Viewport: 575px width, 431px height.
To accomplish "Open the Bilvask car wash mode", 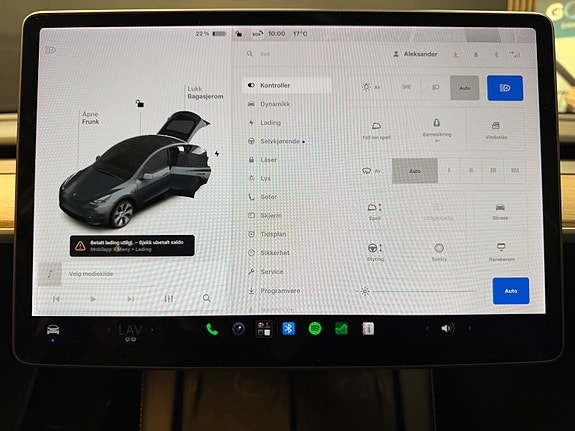I will pyautogui.click(x=500, y=211).
